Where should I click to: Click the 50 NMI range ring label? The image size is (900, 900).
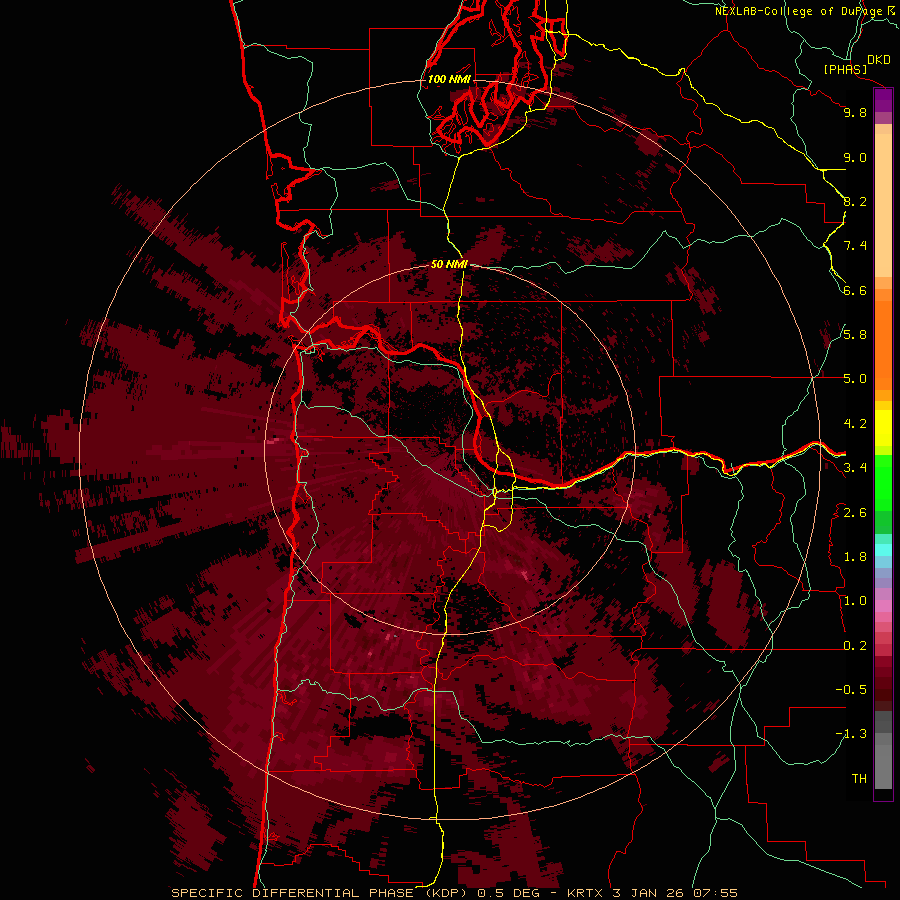click(449, 265)
